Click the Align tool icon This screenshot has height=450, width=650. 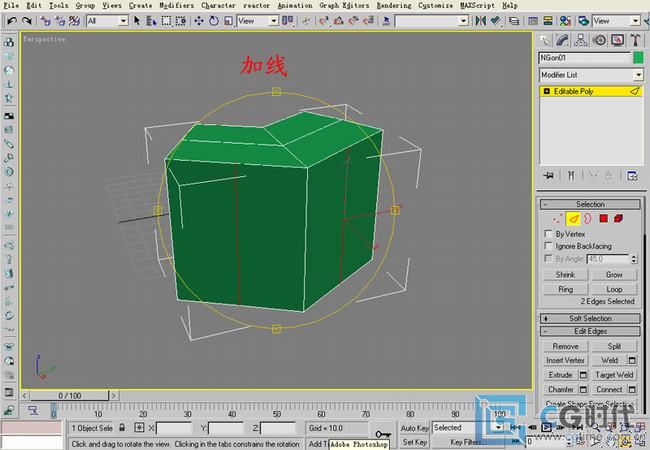[x=495, y=21]
